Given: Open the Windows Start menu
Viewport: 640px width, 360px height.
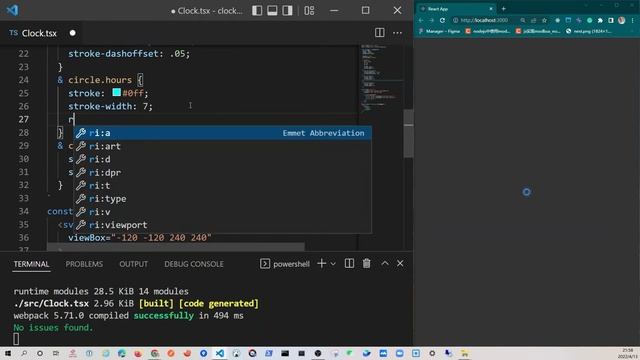Looking at the screenshot, I should pos(7,353).
